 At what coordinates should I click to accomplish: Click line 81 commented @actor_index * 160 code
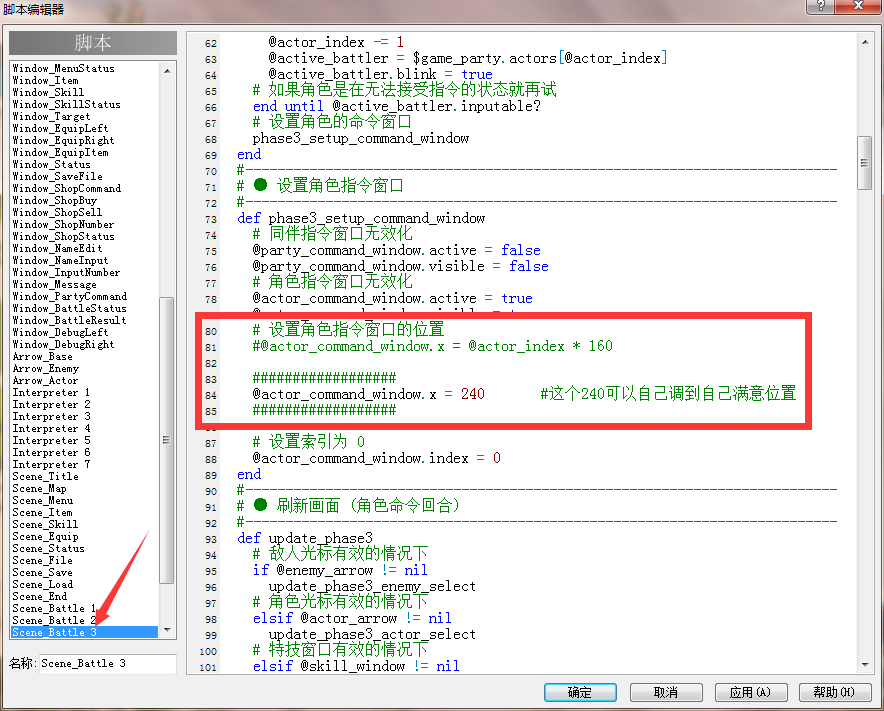tap(432, 346)
